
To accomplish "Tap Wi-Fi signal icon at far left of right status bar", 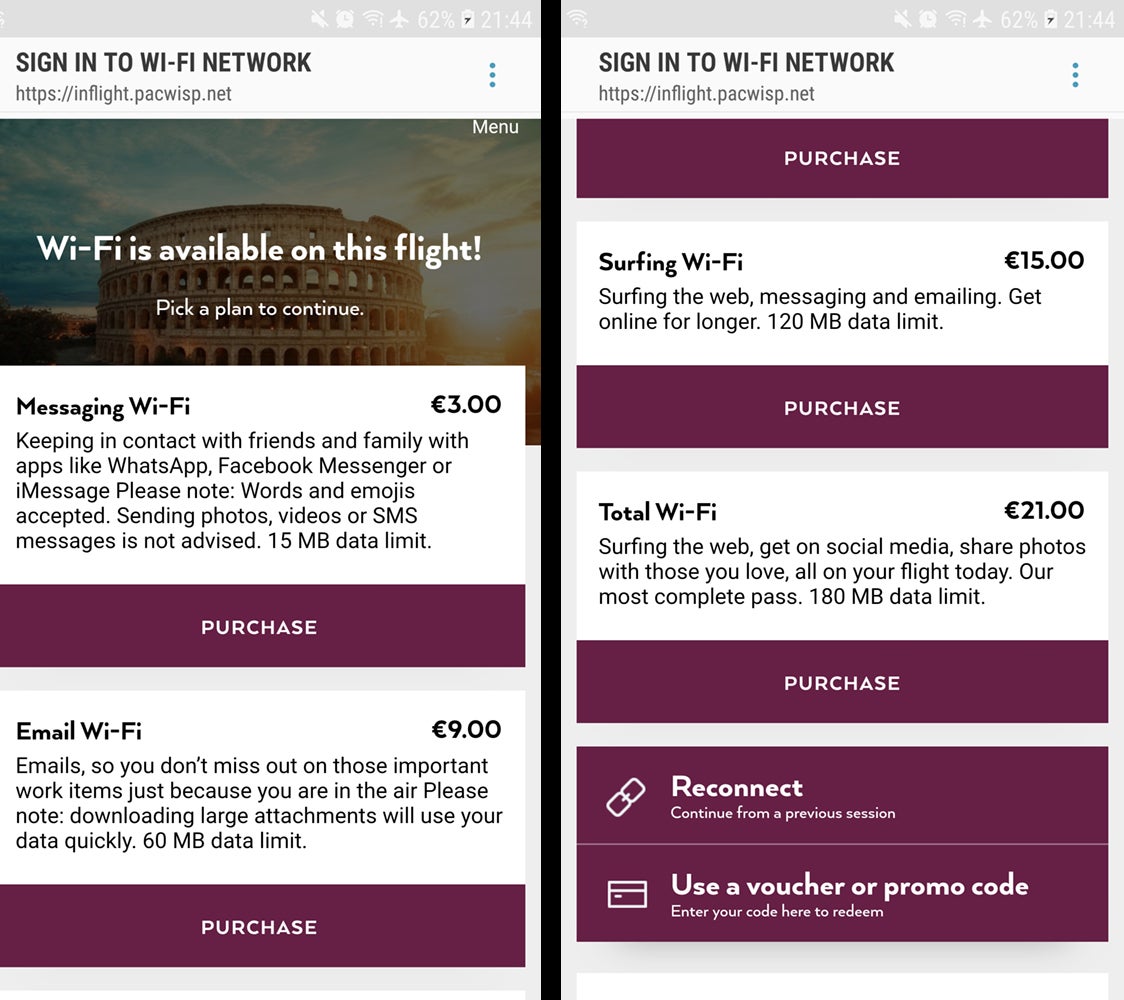I will pos(578,19).
